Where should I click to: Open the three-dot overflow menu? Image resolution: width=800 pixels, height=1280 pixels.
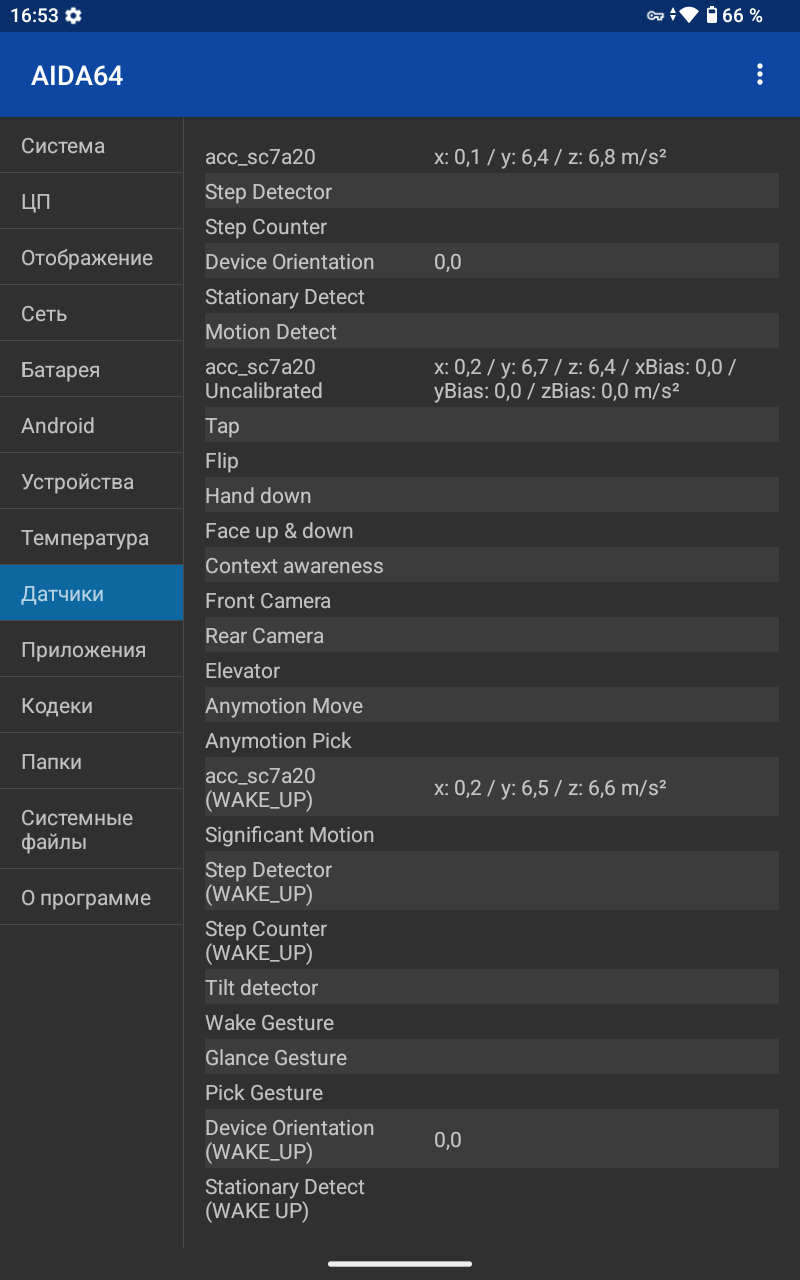coord(760,75)
